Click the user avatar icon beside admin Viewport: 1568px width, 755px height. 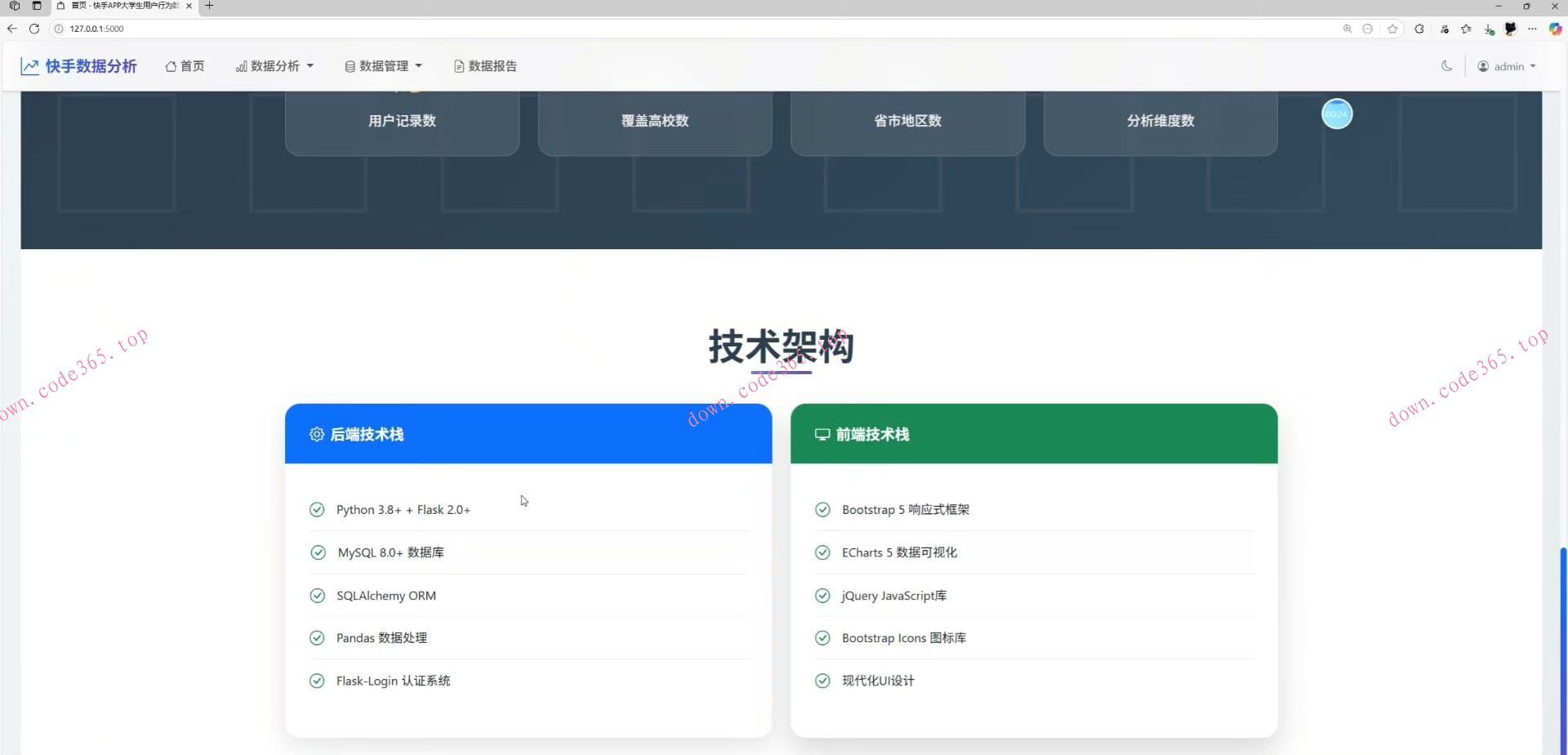1484,65
